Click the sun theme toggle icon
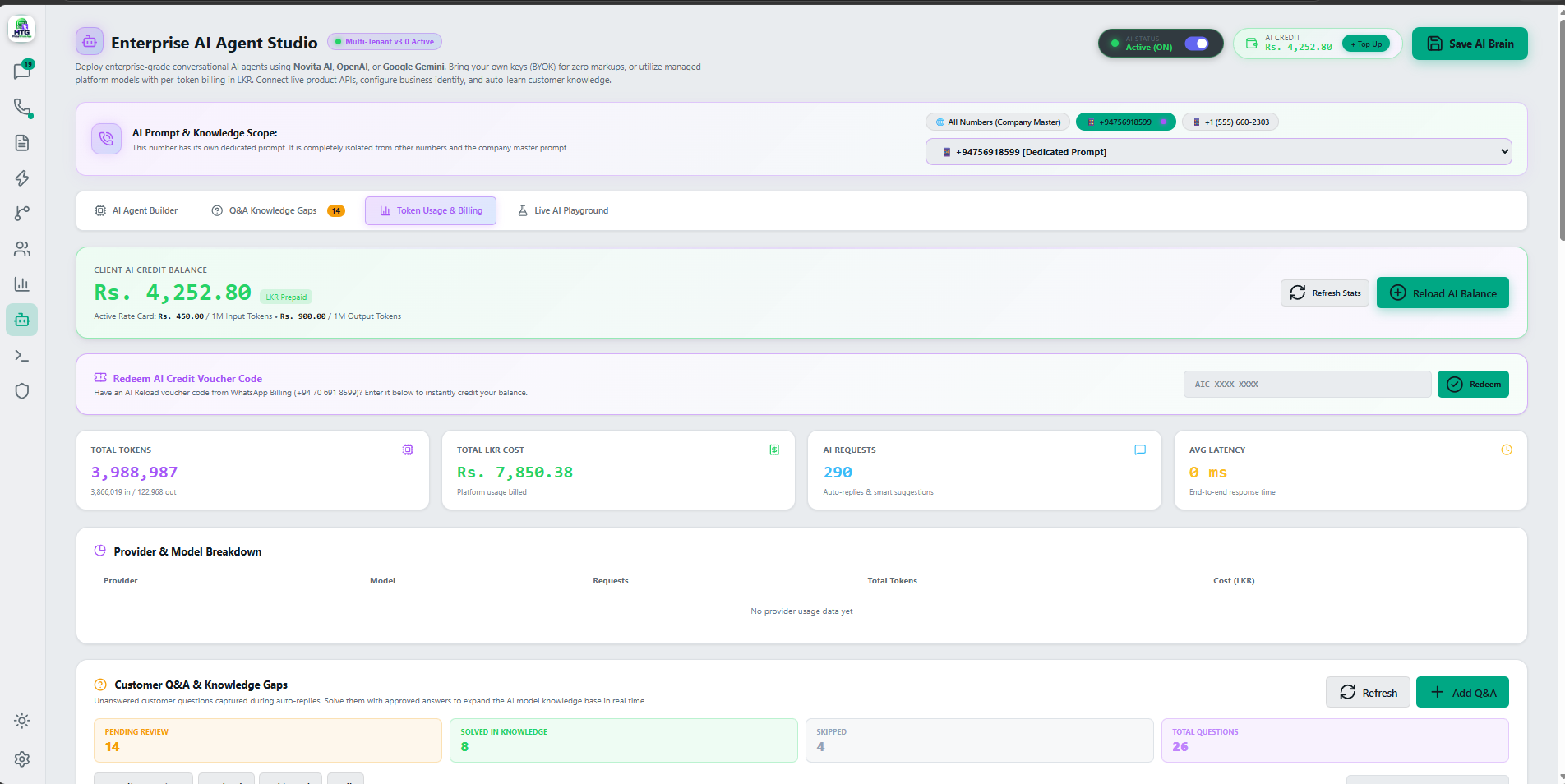This screenshot has height=784, width=1565. point(22,721)
